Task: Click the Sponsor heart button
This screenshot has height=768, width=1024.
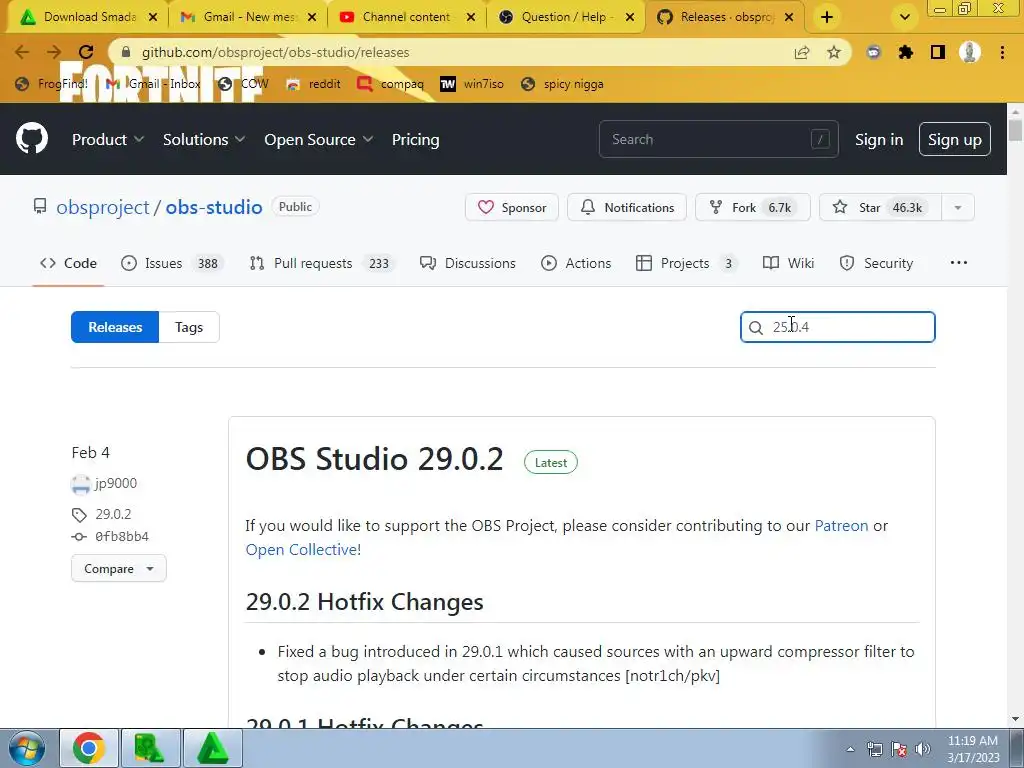Action: click(511, 207)
